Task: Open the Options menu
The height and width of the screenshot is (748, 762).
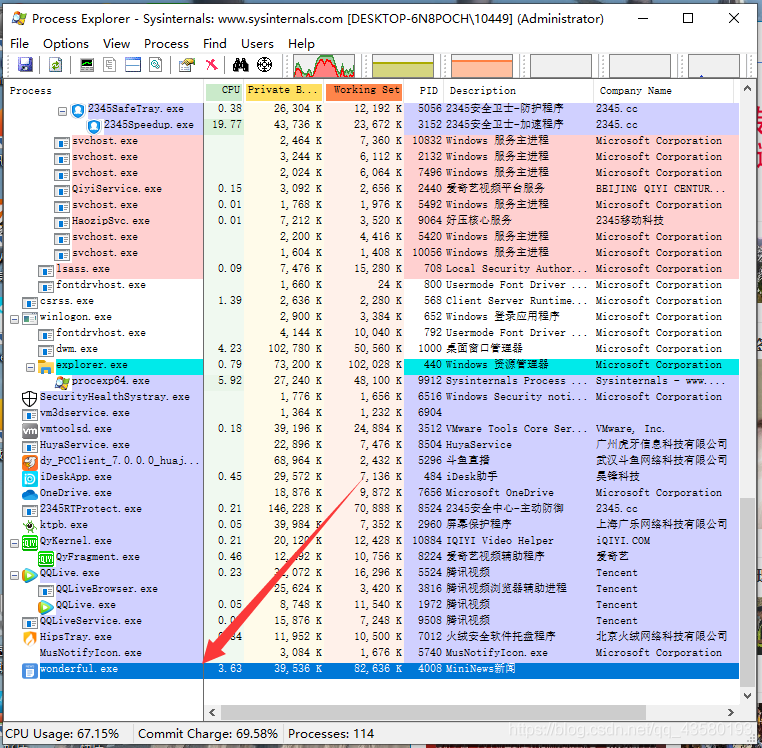Action: click(66, 44)
